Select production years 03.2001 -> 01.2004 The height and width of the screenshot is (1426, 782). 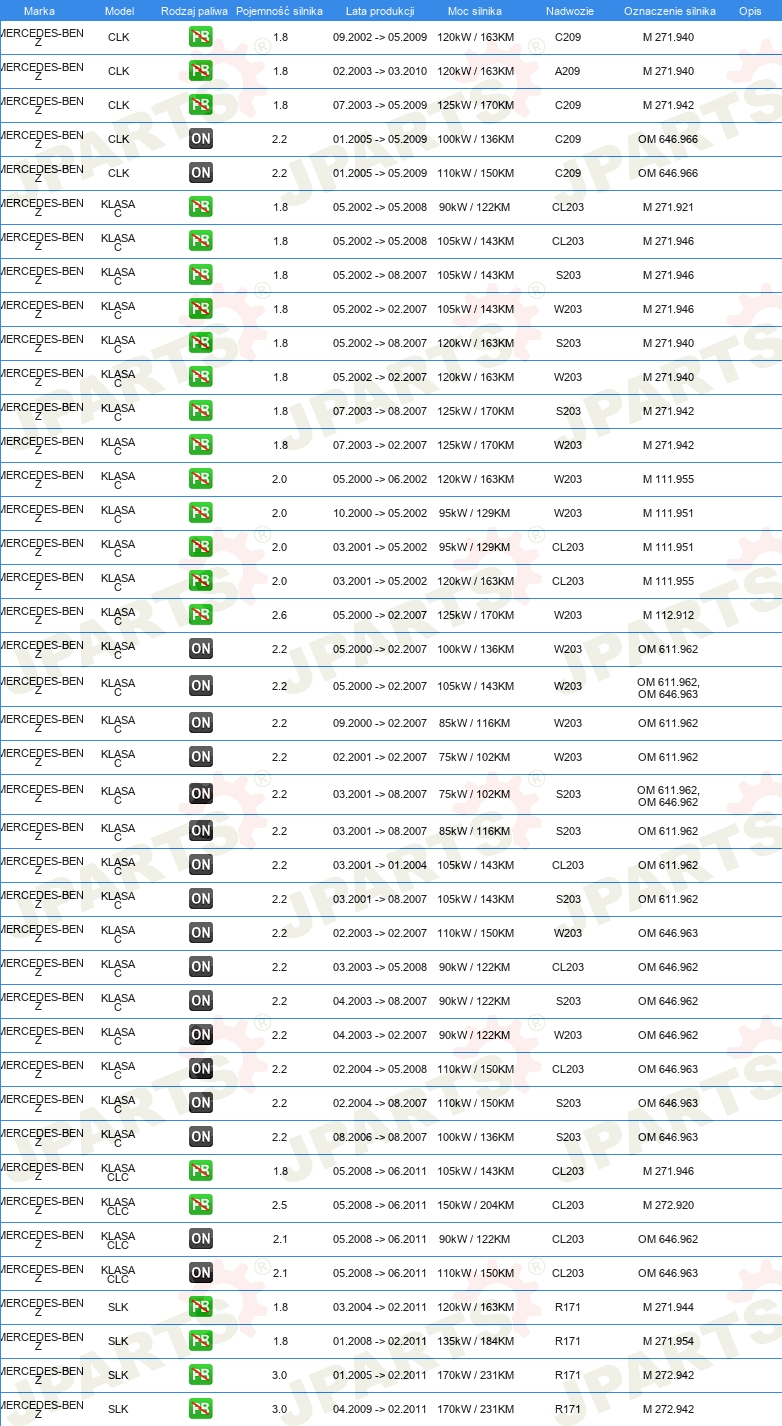[380, 865]
